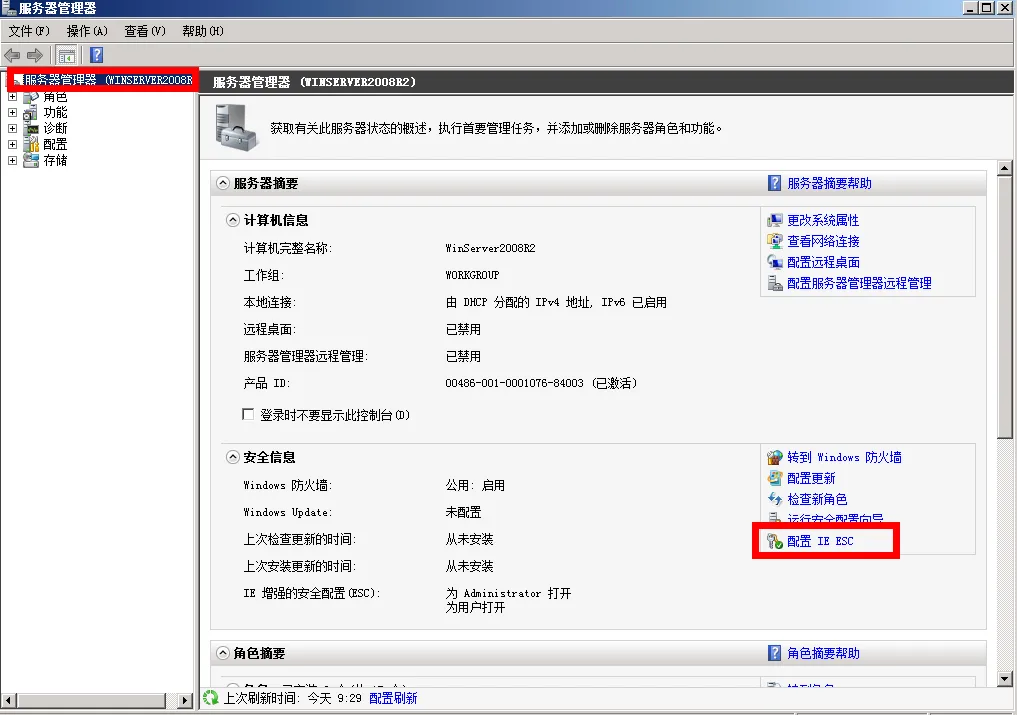Expand the 功能 tree node
Image resolution: width=1017 pixels, height=715 pixels.
tap(12, 112)
